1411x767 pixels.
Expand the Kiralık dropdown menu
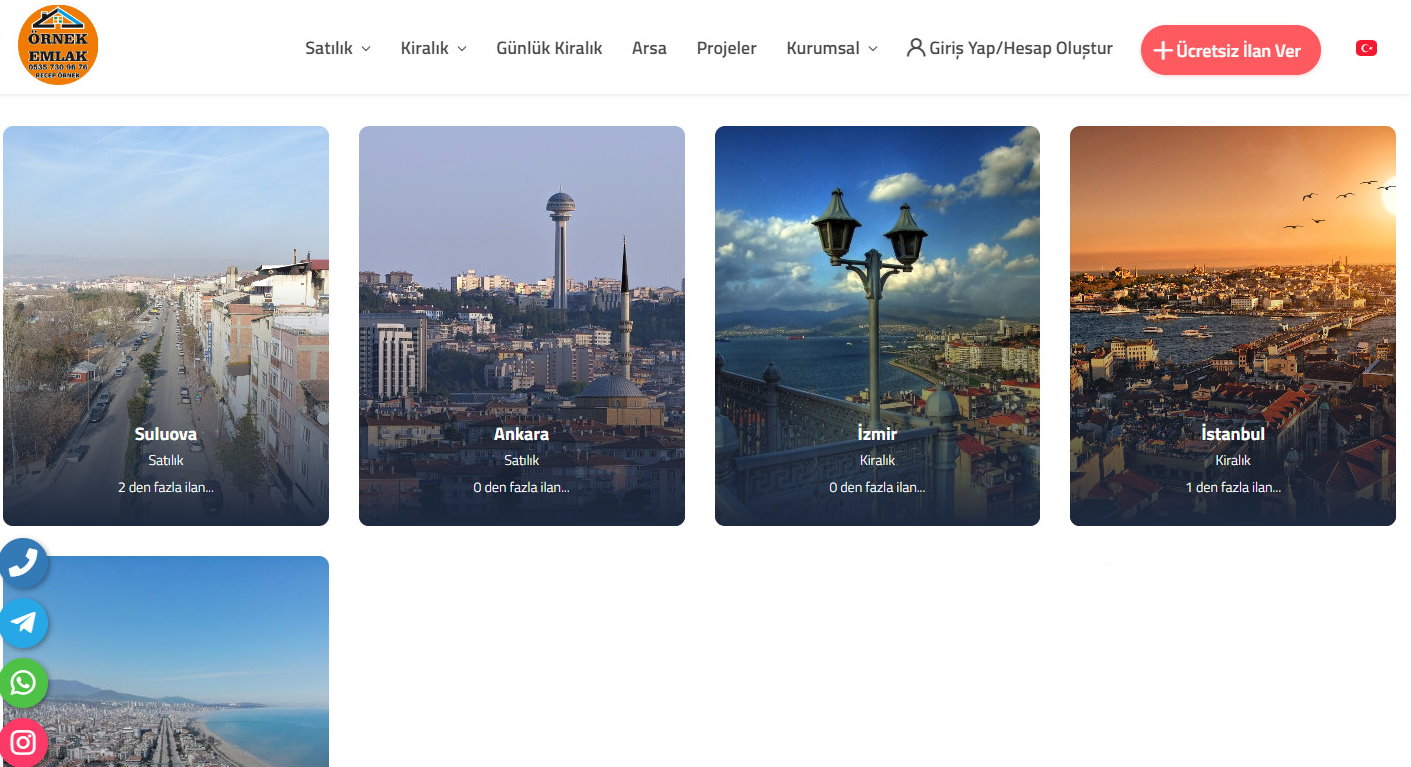tap(433, 48)
